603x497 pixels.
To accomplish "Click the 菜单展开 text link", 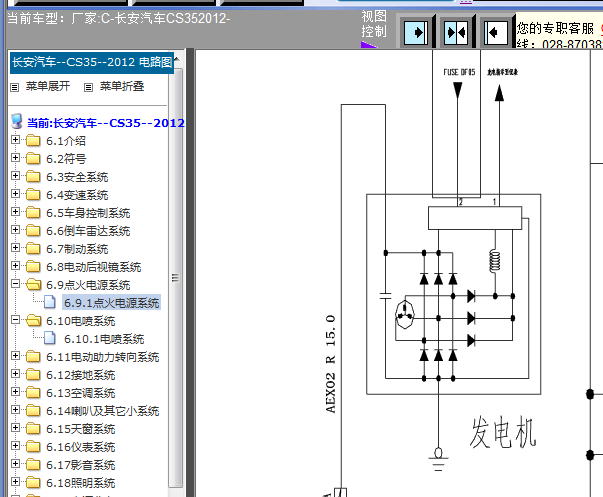I will point(48,87).
